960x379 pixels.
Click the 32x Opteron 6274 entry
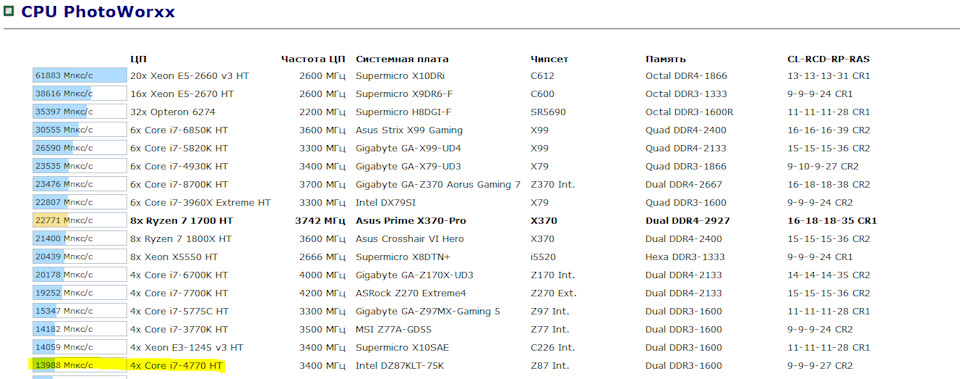click(173, 112)
